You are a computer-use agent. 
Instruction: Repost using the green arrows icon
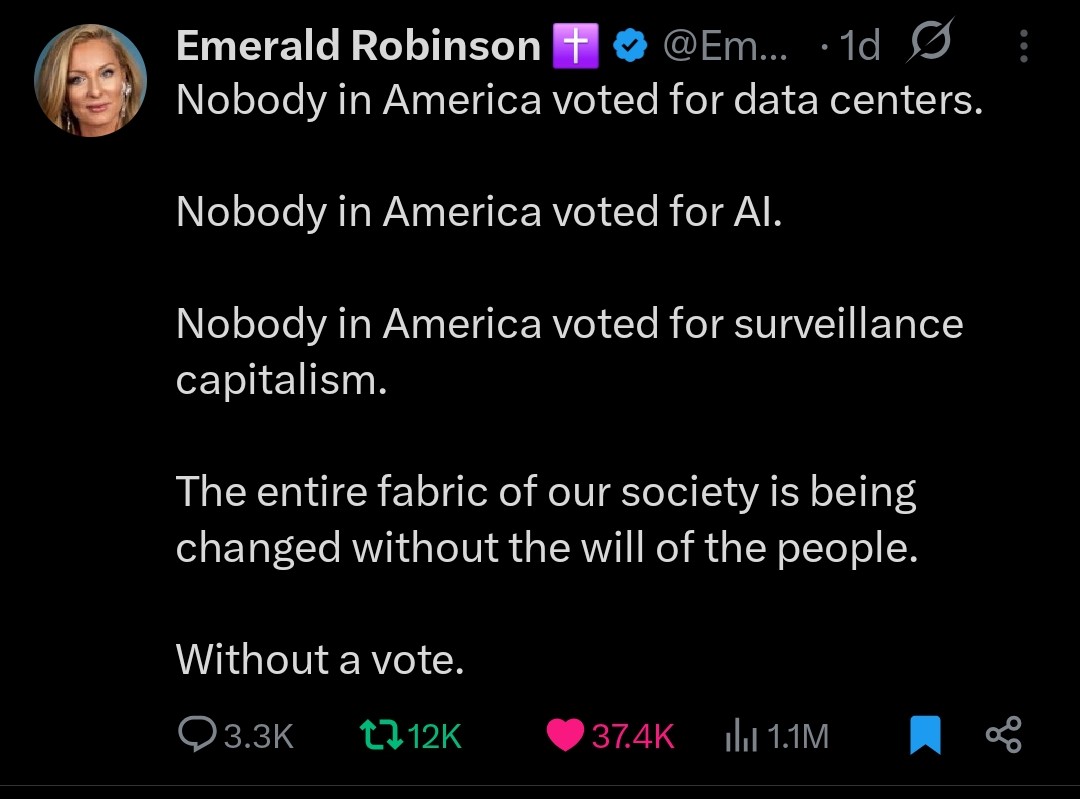tap(382, 735)
